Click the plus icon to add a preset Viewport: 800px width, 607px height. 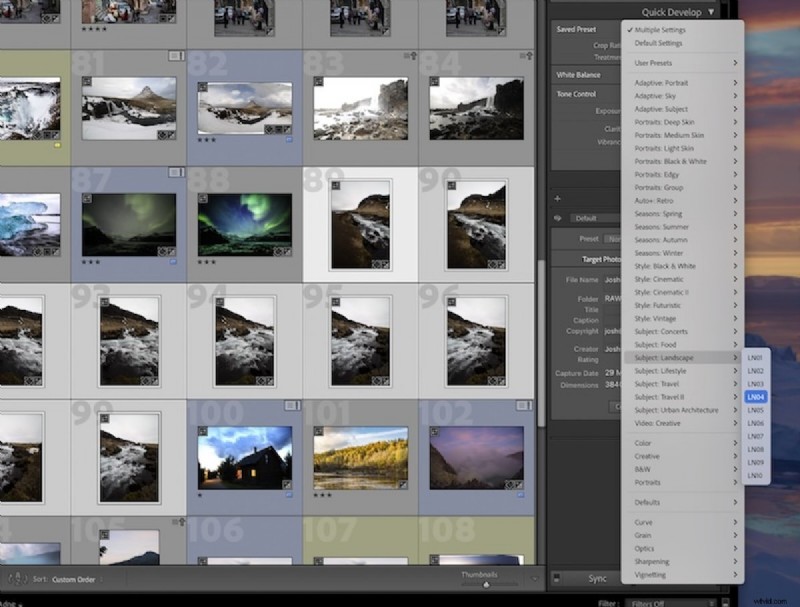pos(556,198)
